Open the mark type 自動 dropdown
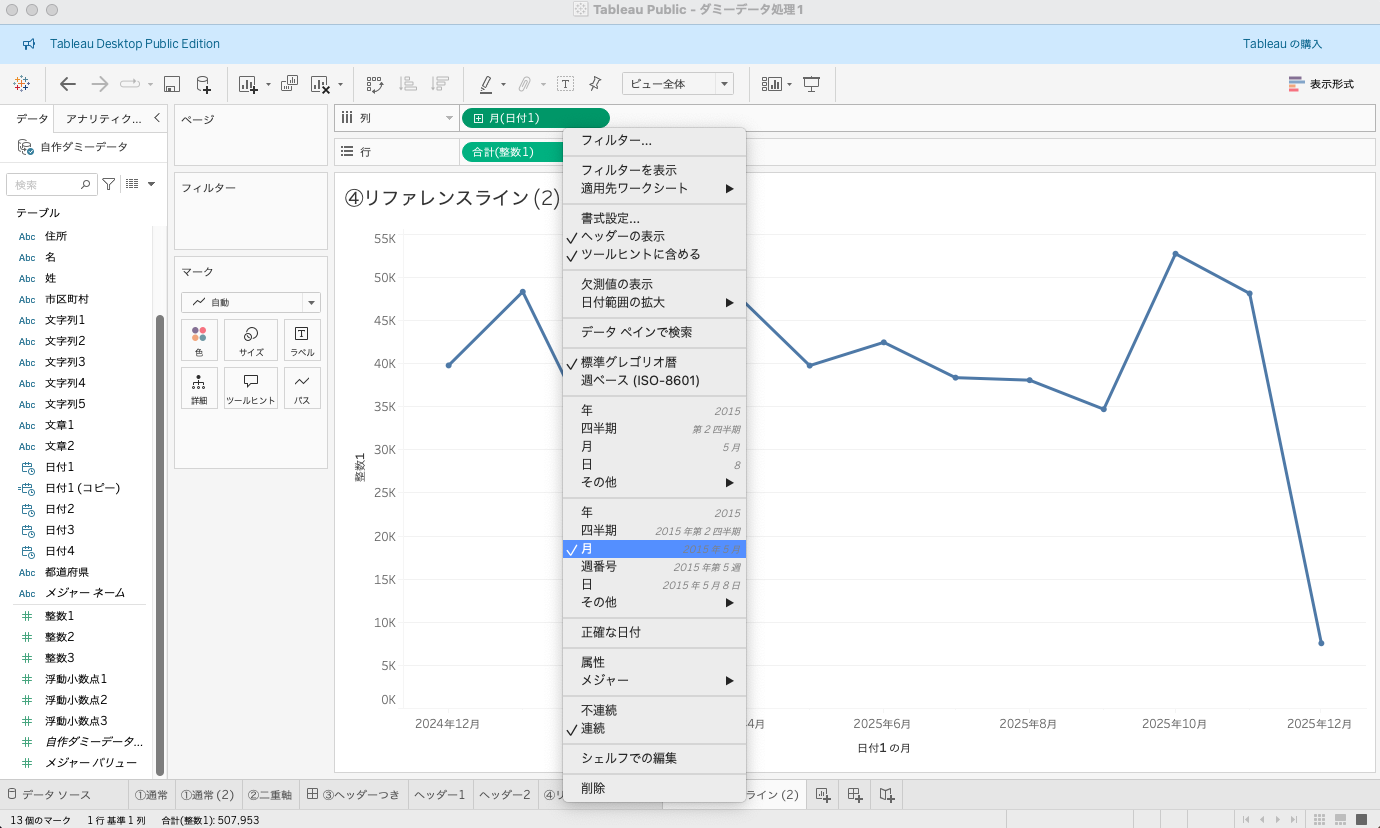Image resolution: width=1380 pixels, height=828 pixels. click(250, 302)
